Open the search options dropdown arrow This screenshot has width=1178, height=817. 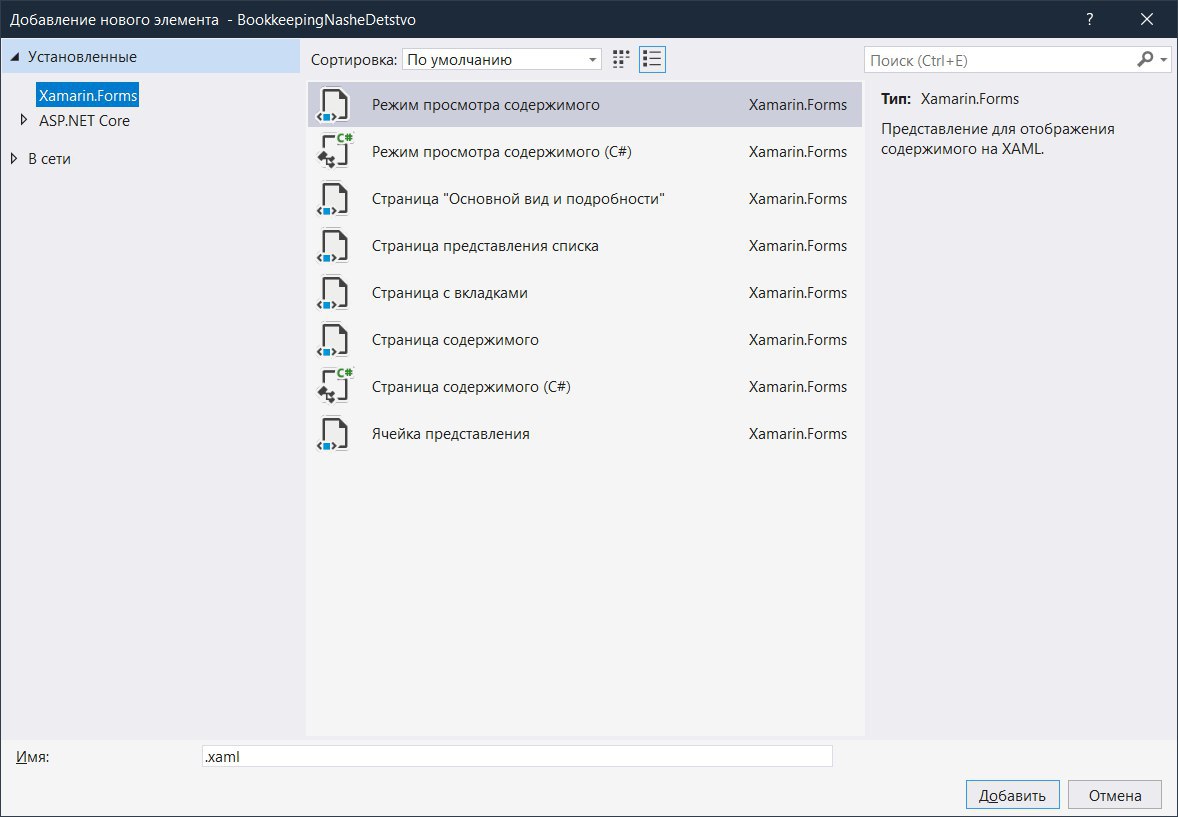point(1164,59)
